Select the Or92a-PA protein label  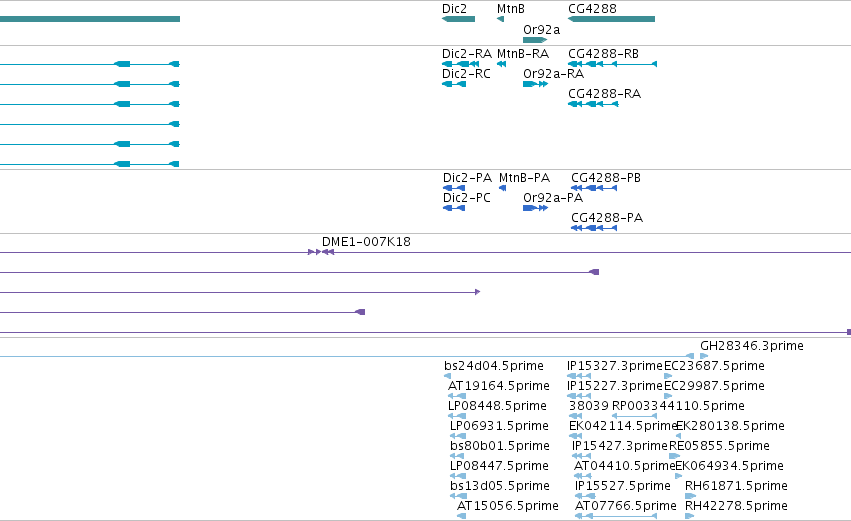click(553, 198)
